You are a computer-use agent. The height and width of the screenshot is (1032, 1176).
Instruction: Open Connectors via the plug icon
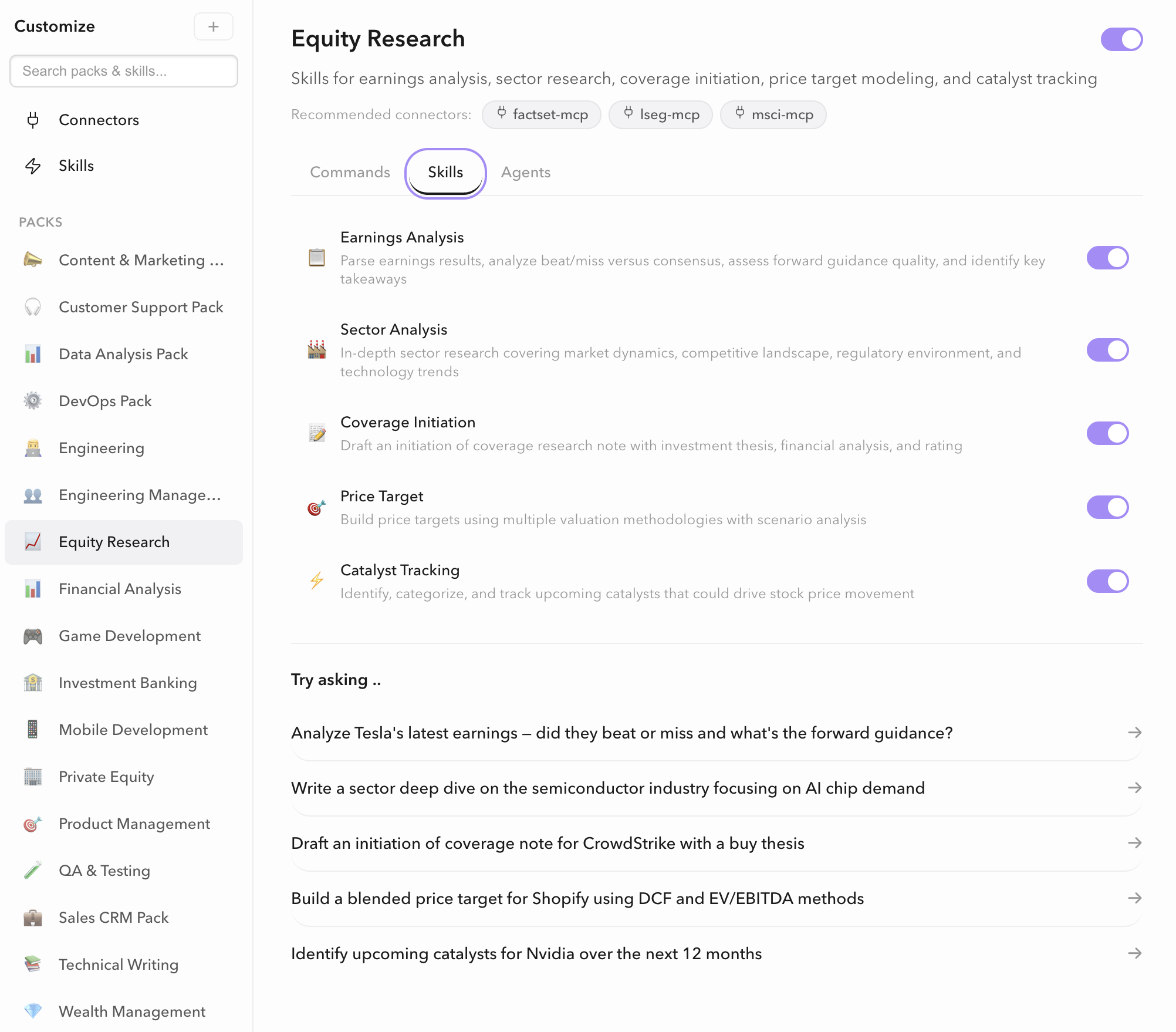point(33,120)
